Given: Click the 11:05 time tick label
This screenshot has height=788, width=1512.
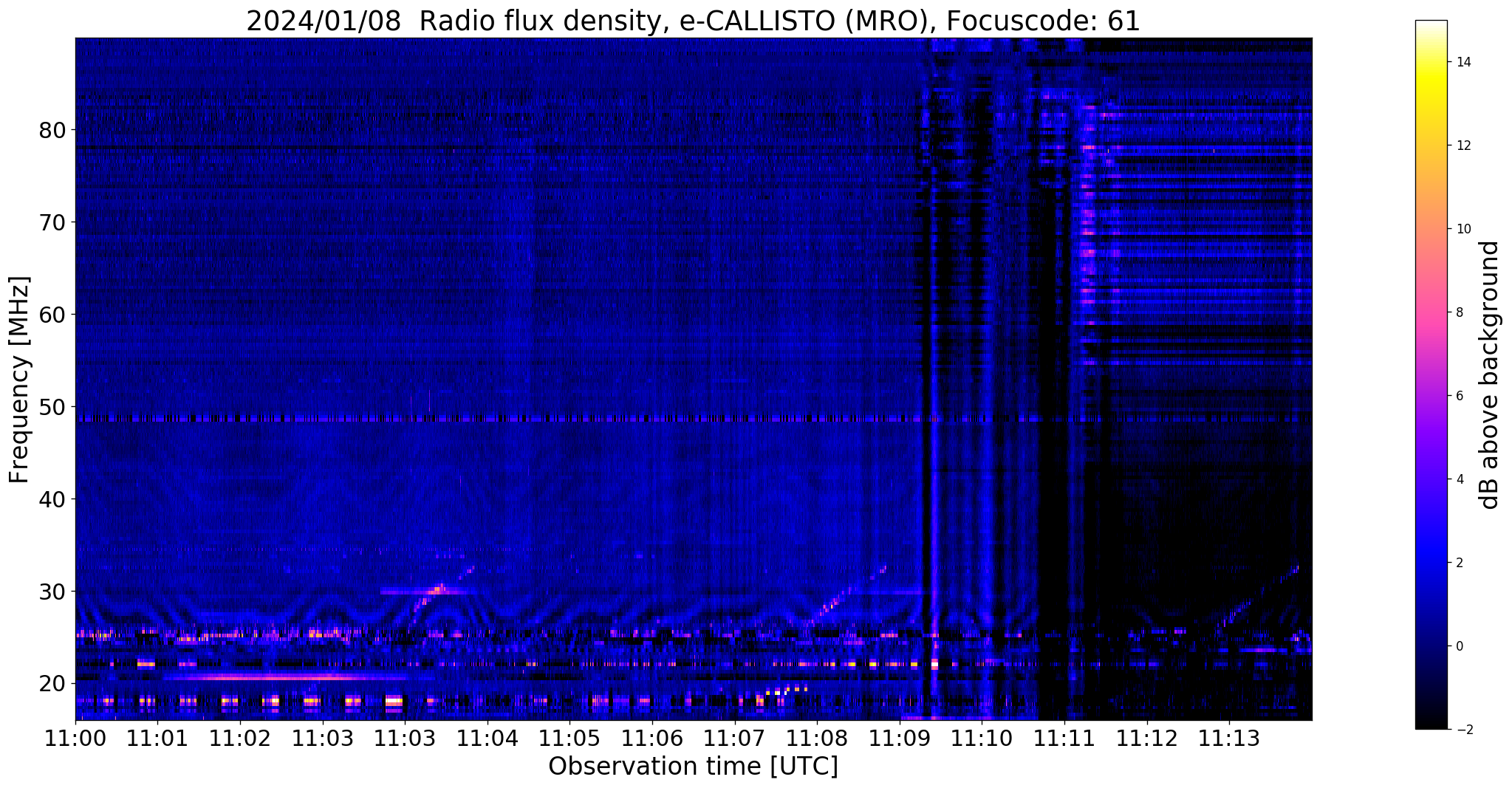Looking at the screenshot, I should [x=569, y=739].
